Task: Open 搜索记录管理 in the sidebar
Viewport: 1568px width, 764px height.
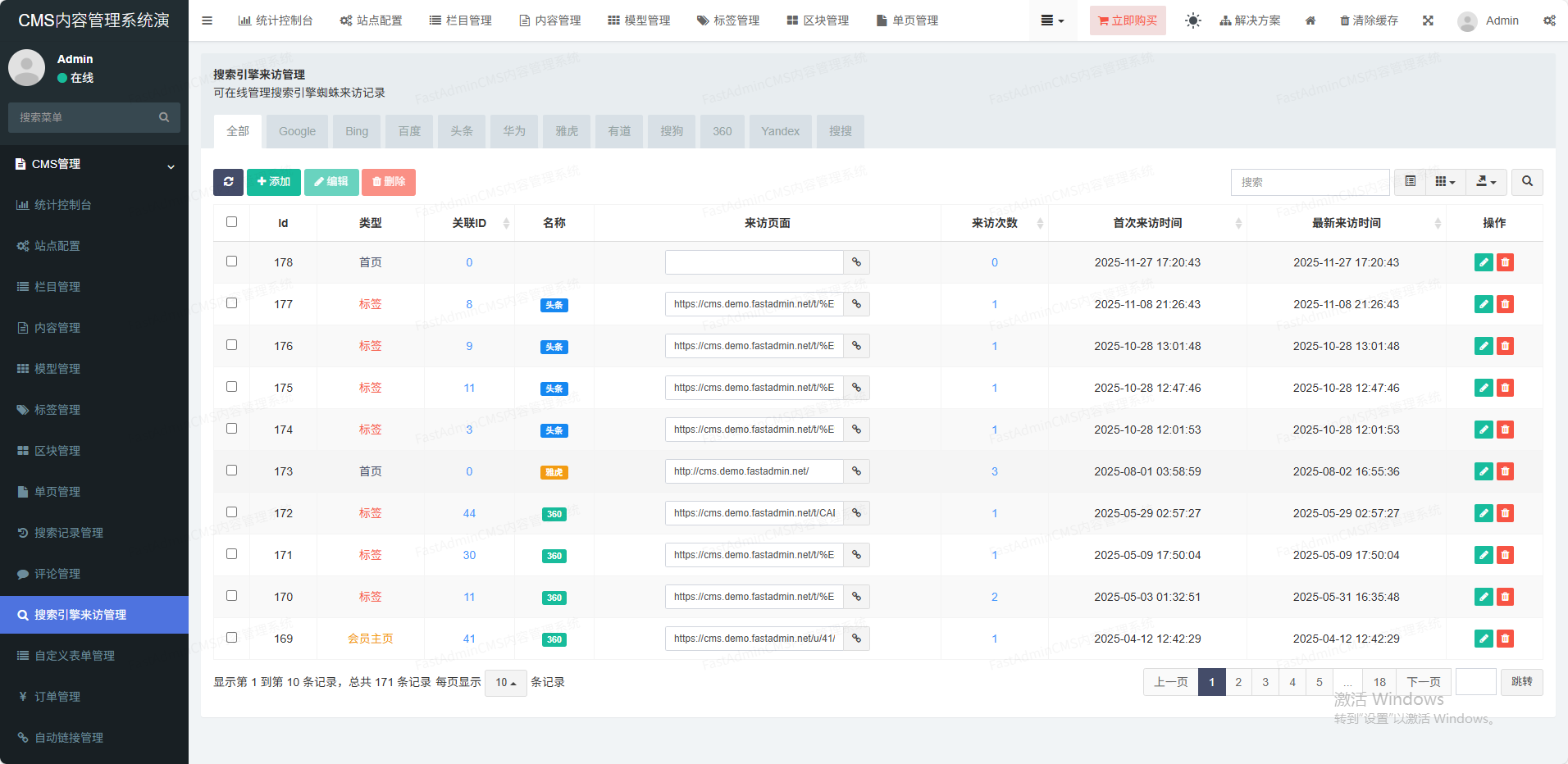Action: (69, 533)
